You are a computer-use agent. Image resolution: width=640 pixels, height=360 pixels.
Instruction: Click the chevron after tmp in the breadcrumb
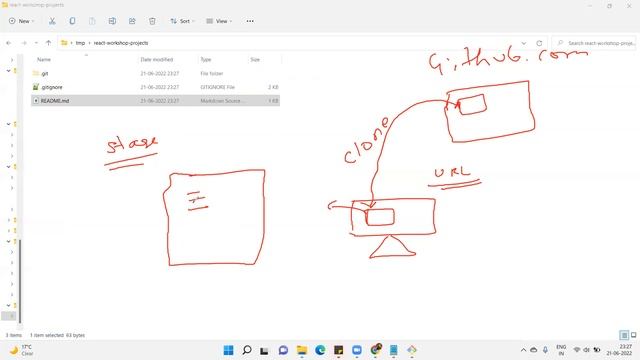point(89,43)
